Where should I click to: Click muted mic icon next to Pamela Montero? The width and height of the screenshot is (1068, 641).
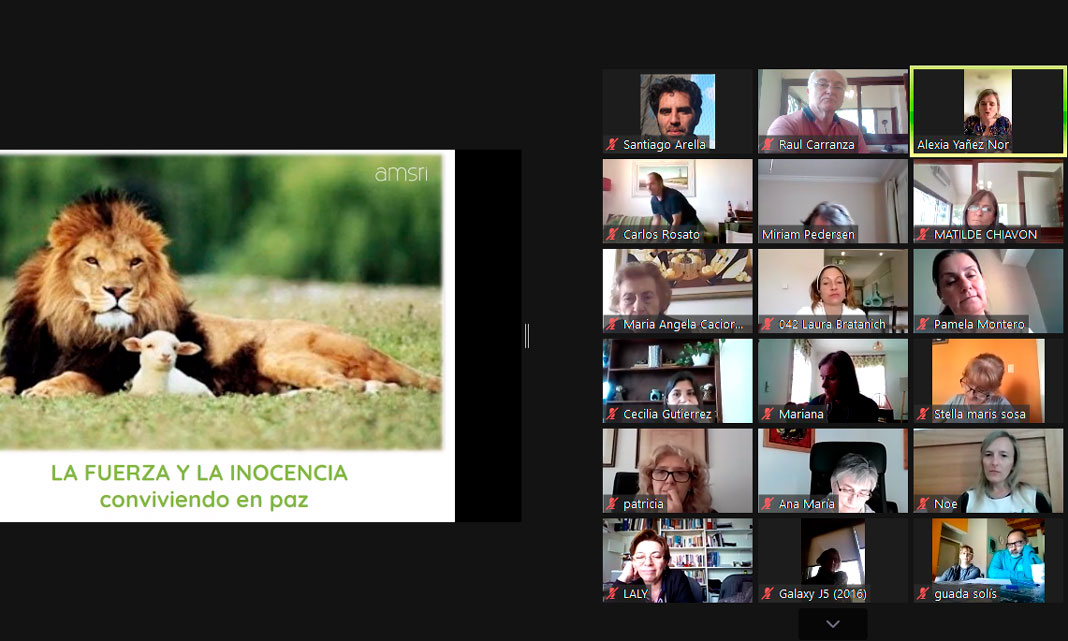coord(923,325)
